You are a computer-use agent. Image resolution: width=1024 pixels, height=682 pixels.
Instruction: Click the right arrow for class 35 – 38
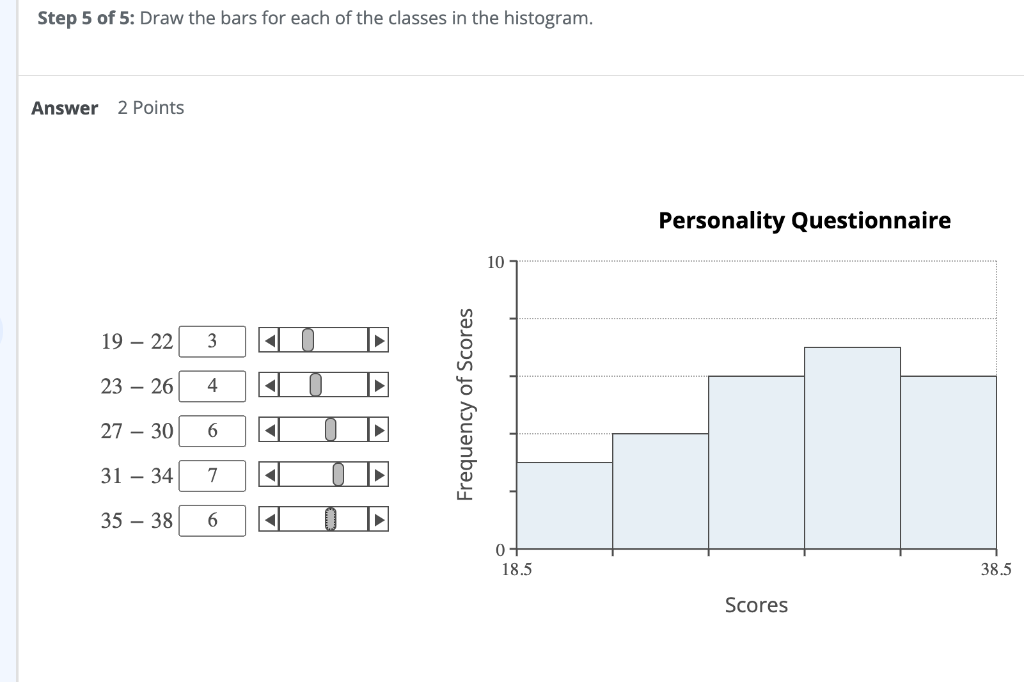[380, 519]
